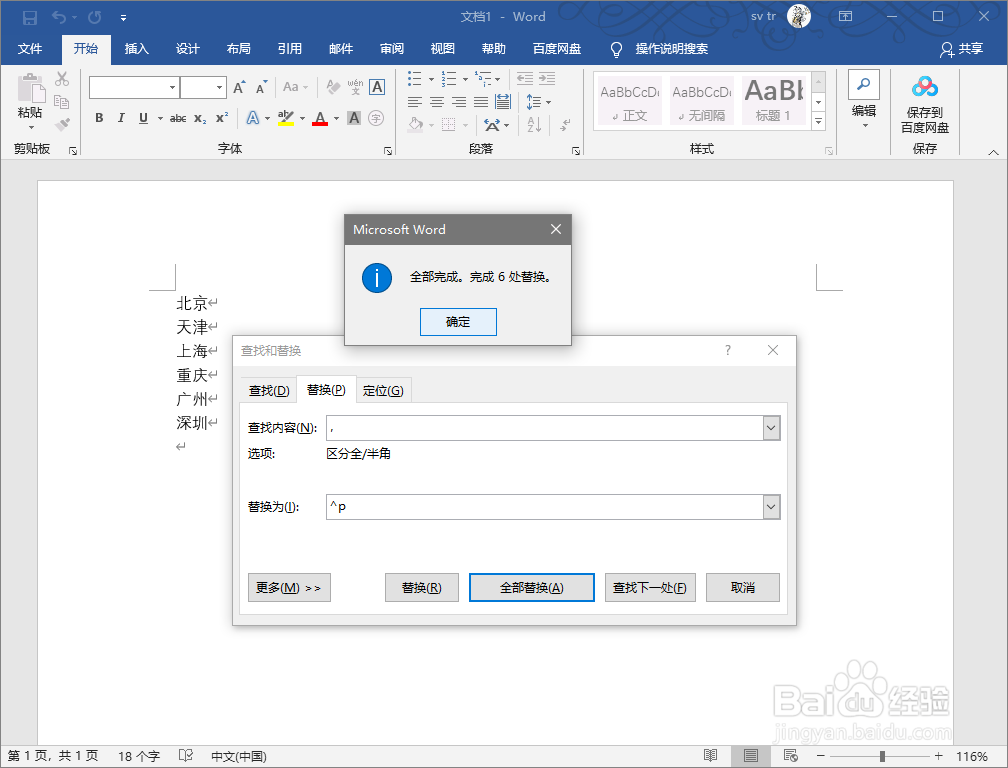Screen dimensions: 1008x768
Task: Apply multilevel list icon
Action: pyautogui.click(x=483, y=79)
